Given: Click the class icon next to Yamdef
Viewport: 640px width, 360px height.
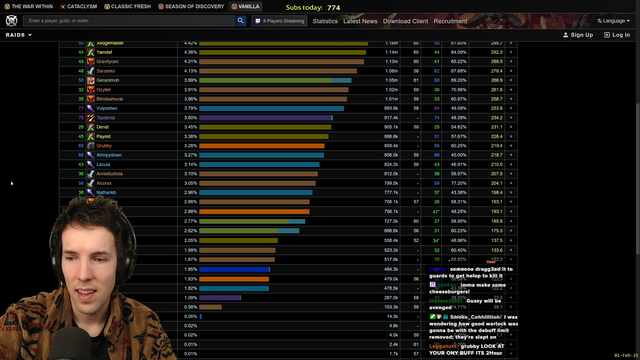Looking at the screenshot, I should (91, 52).
